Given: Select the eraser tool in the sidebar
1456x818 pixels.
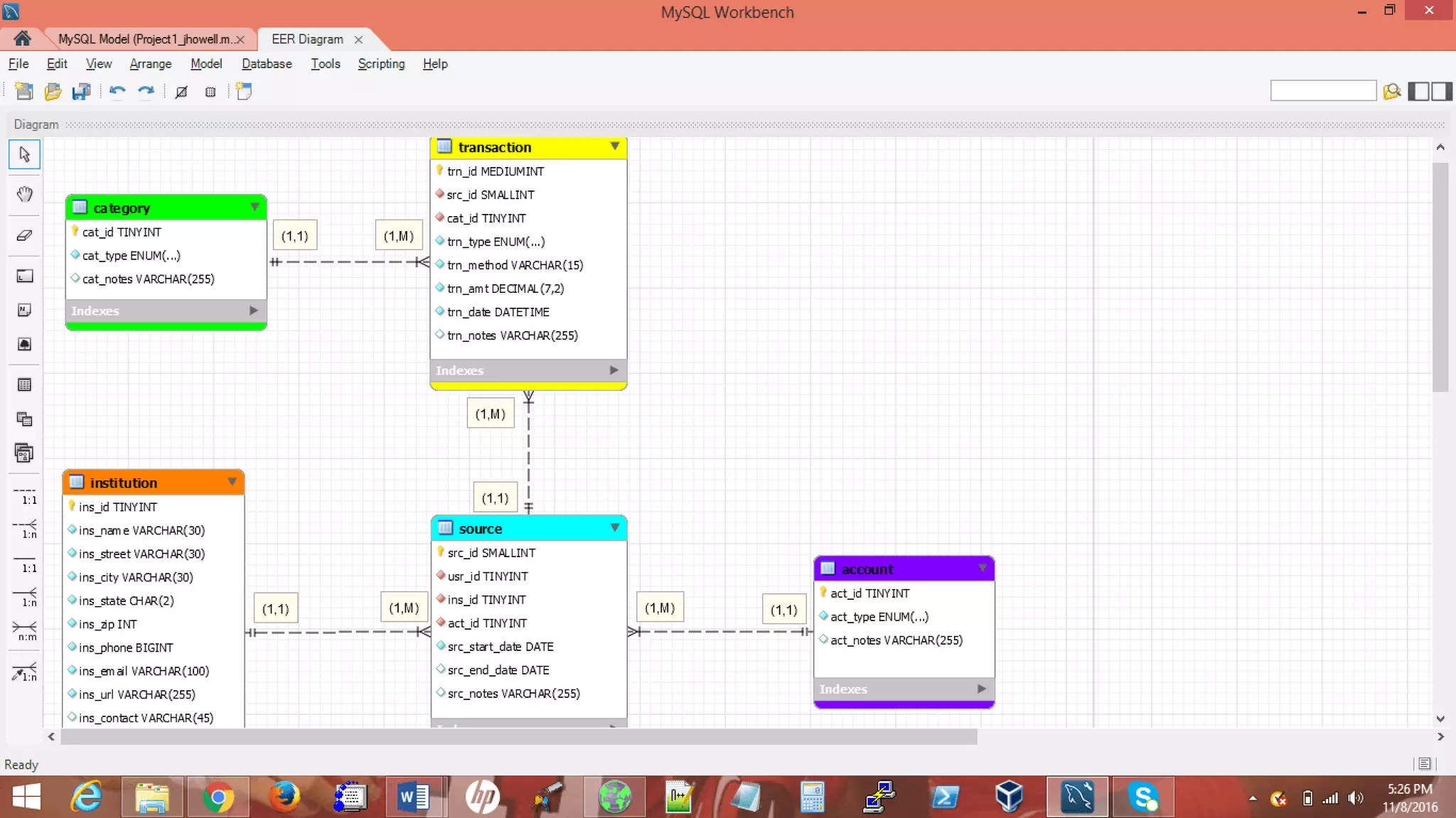Looking at the screenshot, I should (24, 235).
